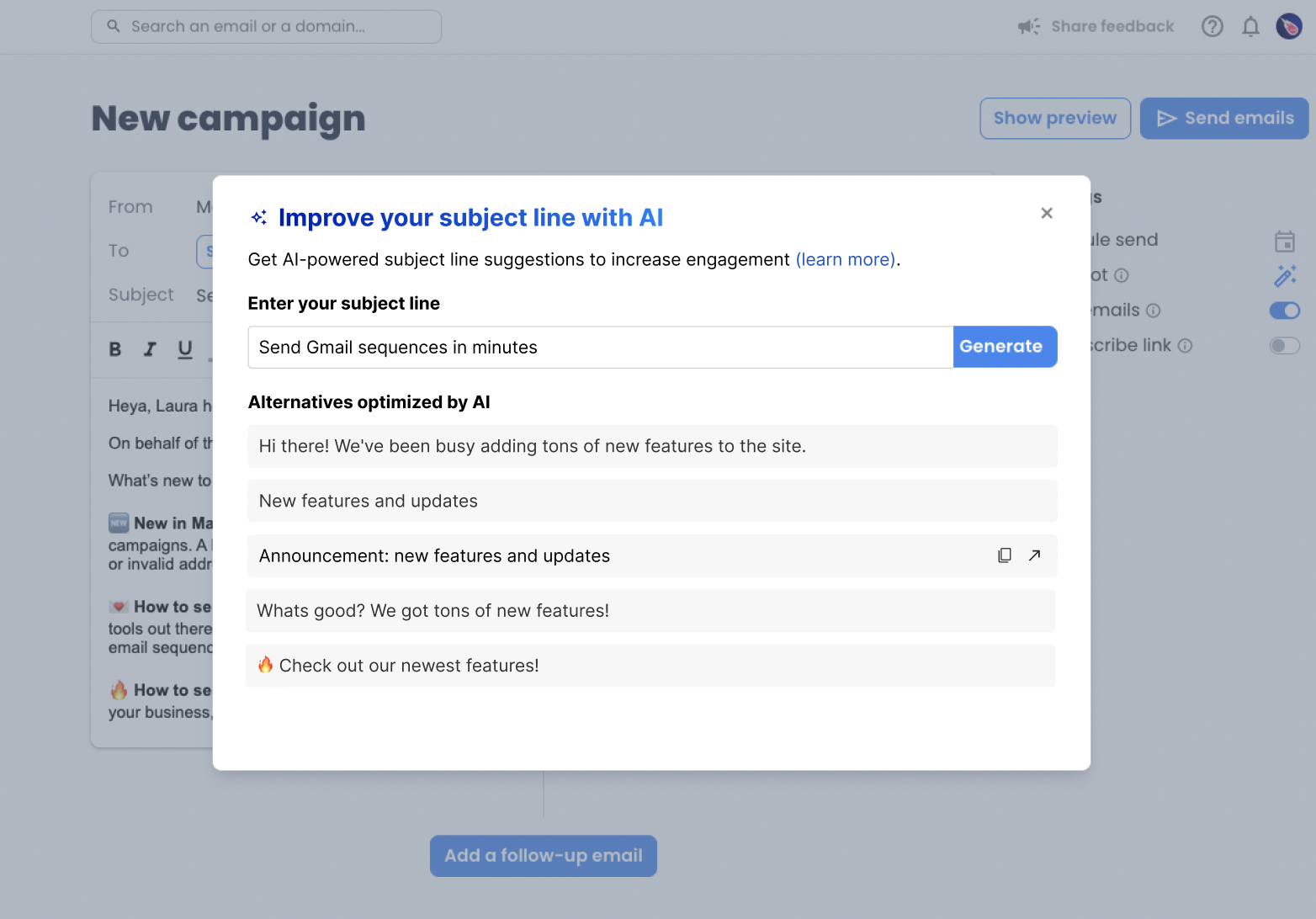The width and height of the screenshot is (1316, 919).
Task: Open the schedule send calendar icon
Action: click(x=1285, y=241)
